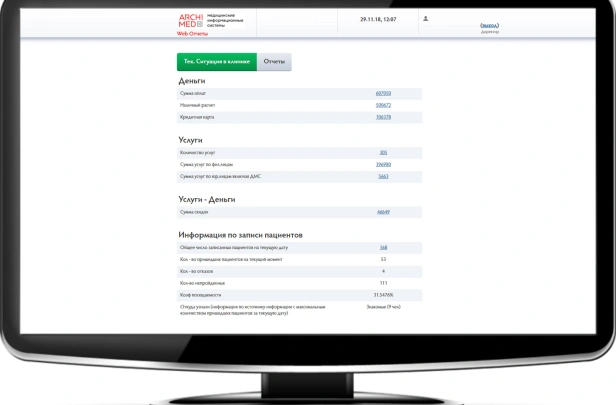The height and width of the screenshot is (405, 616).
Task: Click the physical persons services sum 396980
Action: pos(383,165)
